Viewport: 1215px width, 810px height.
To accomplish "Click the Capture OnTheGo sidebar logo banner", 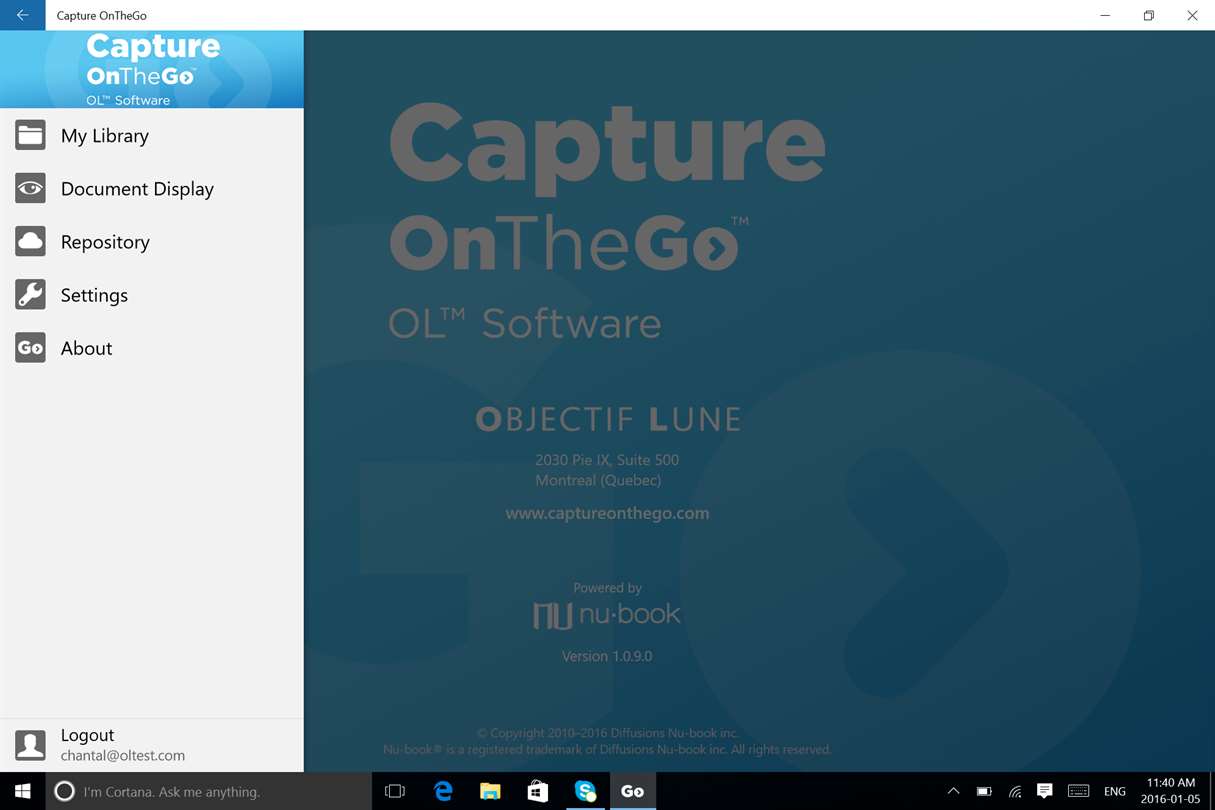I will pos(152,69).
